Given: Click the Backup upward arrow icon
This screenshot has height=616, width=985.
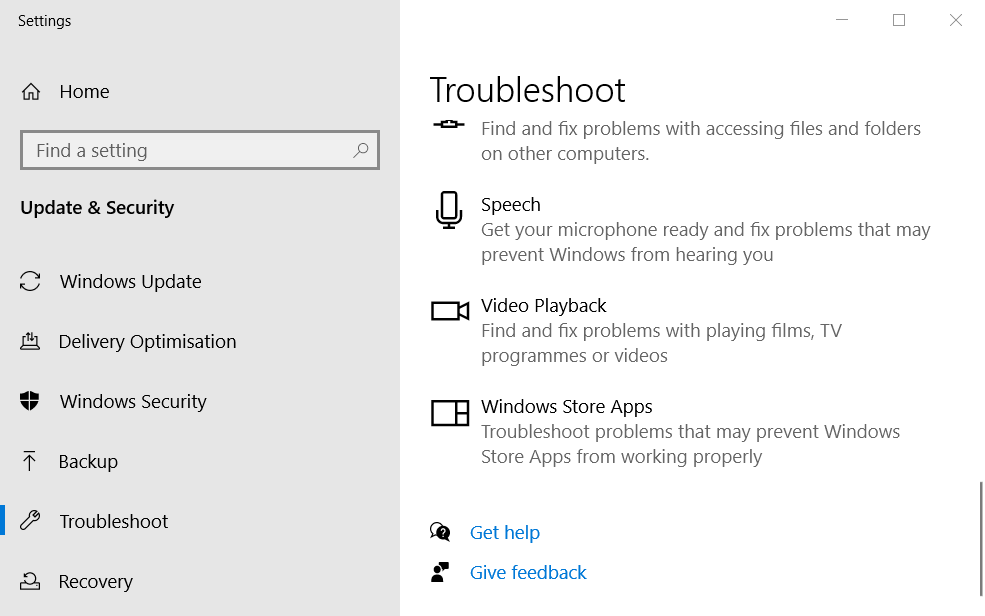Looking at the screenshot, I should [29, 461].
